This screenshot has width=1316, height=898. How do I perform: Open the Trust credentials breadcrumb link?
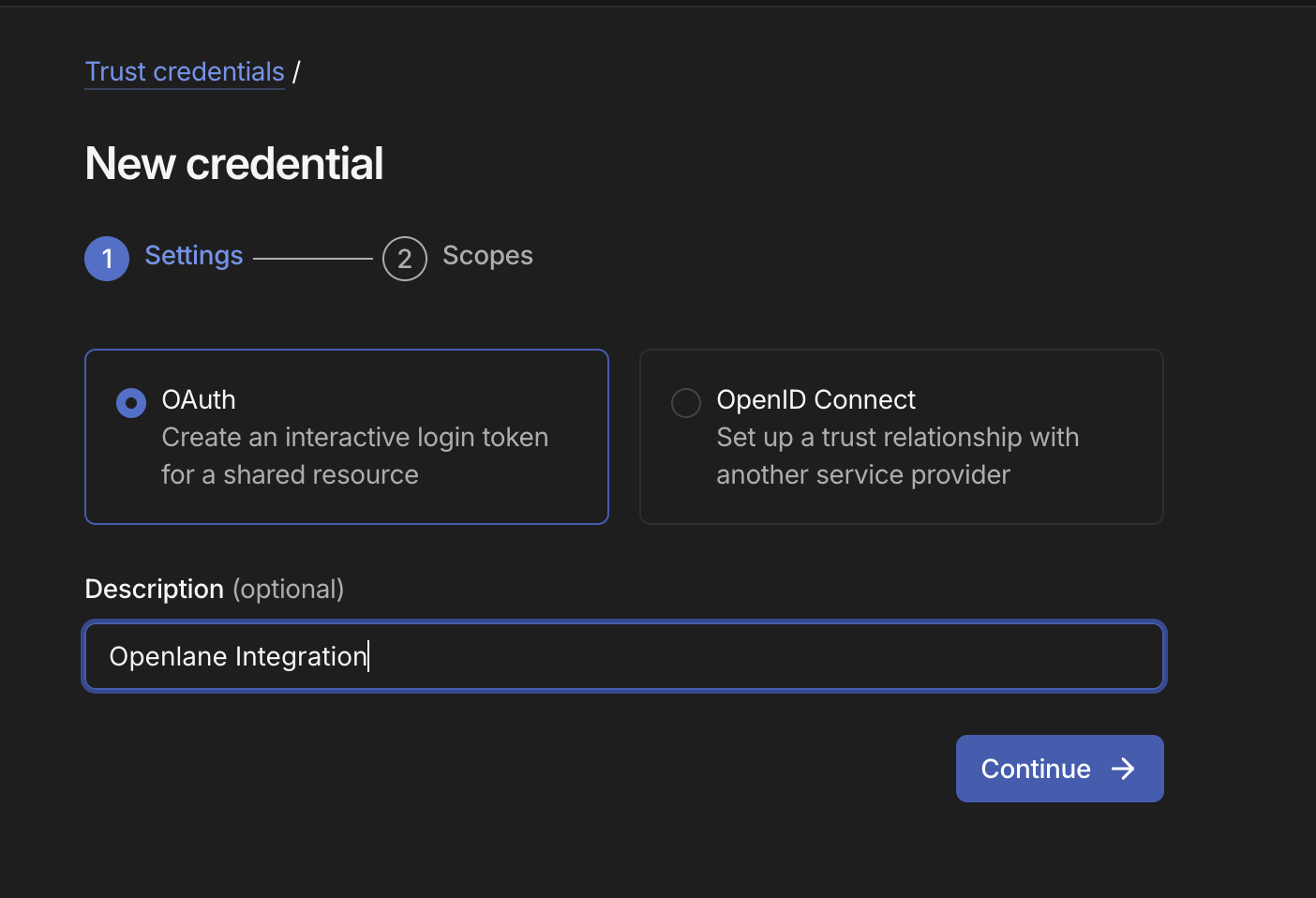[185, 72]
